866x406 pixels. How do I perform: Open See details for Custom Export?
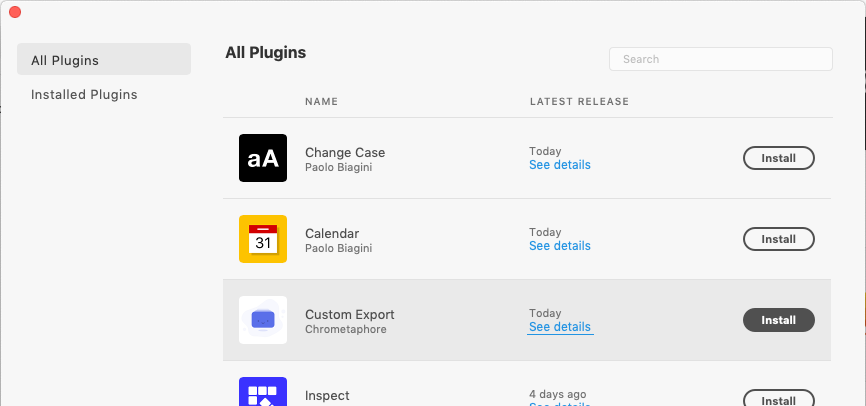point(560,327)
